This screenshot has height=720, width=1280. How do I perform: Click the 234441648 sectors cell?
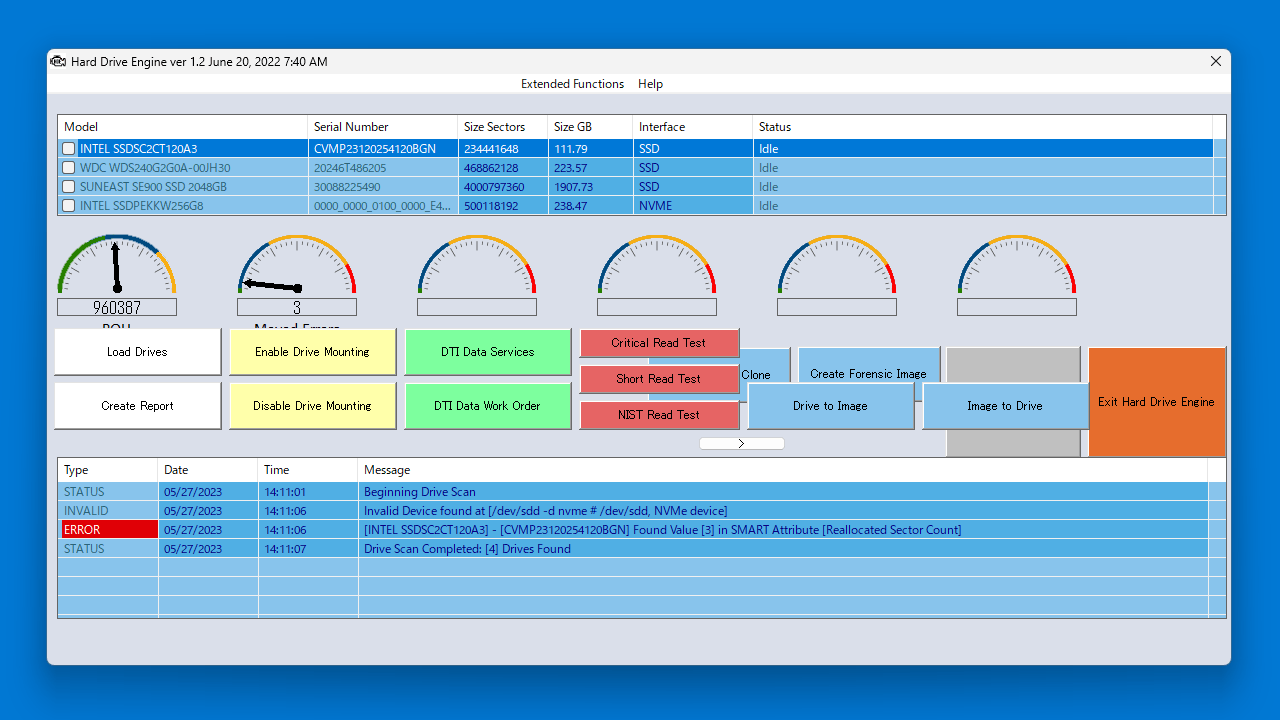point(502,149)
